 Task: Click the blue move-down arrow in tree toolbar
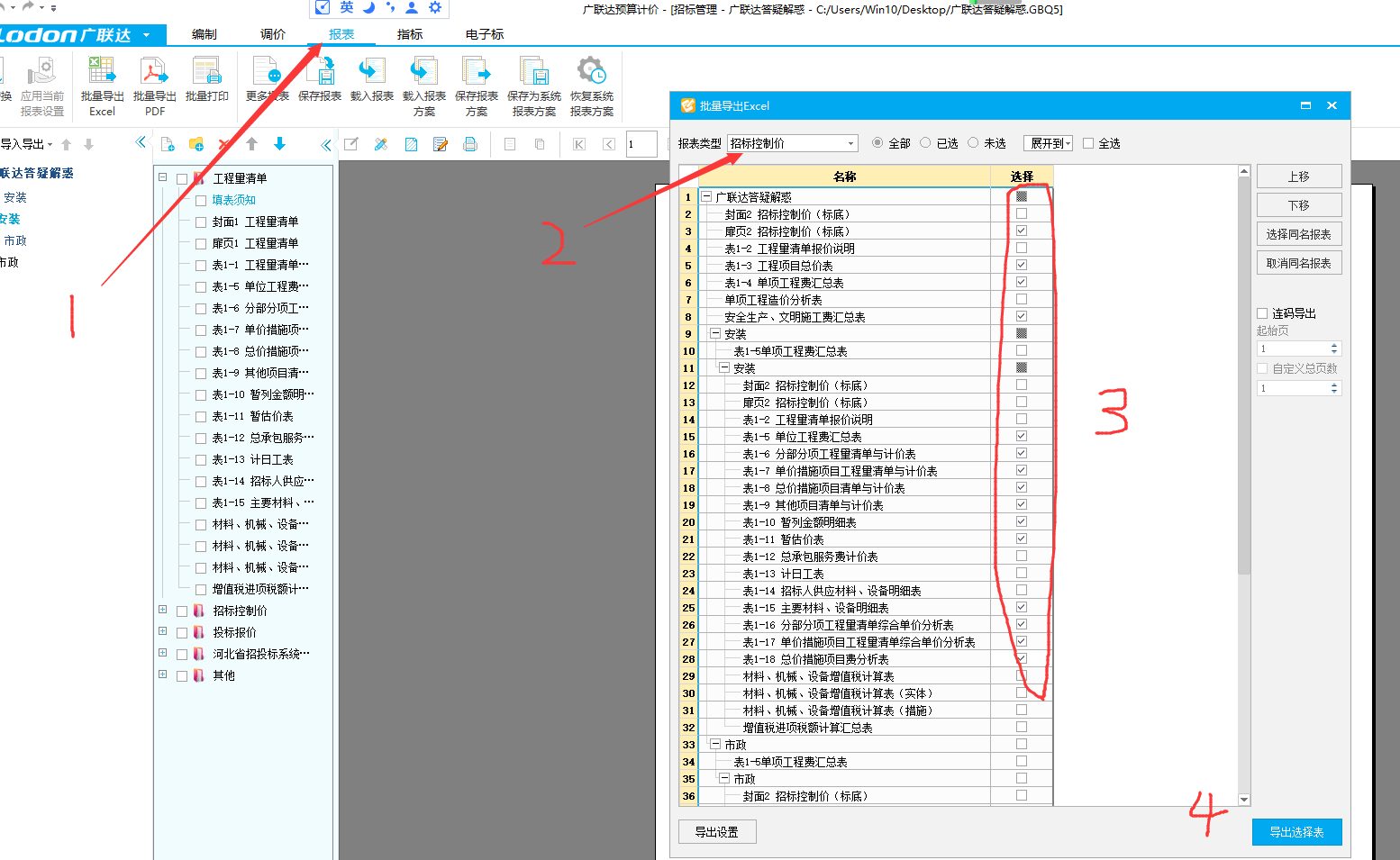pos(280,144)
